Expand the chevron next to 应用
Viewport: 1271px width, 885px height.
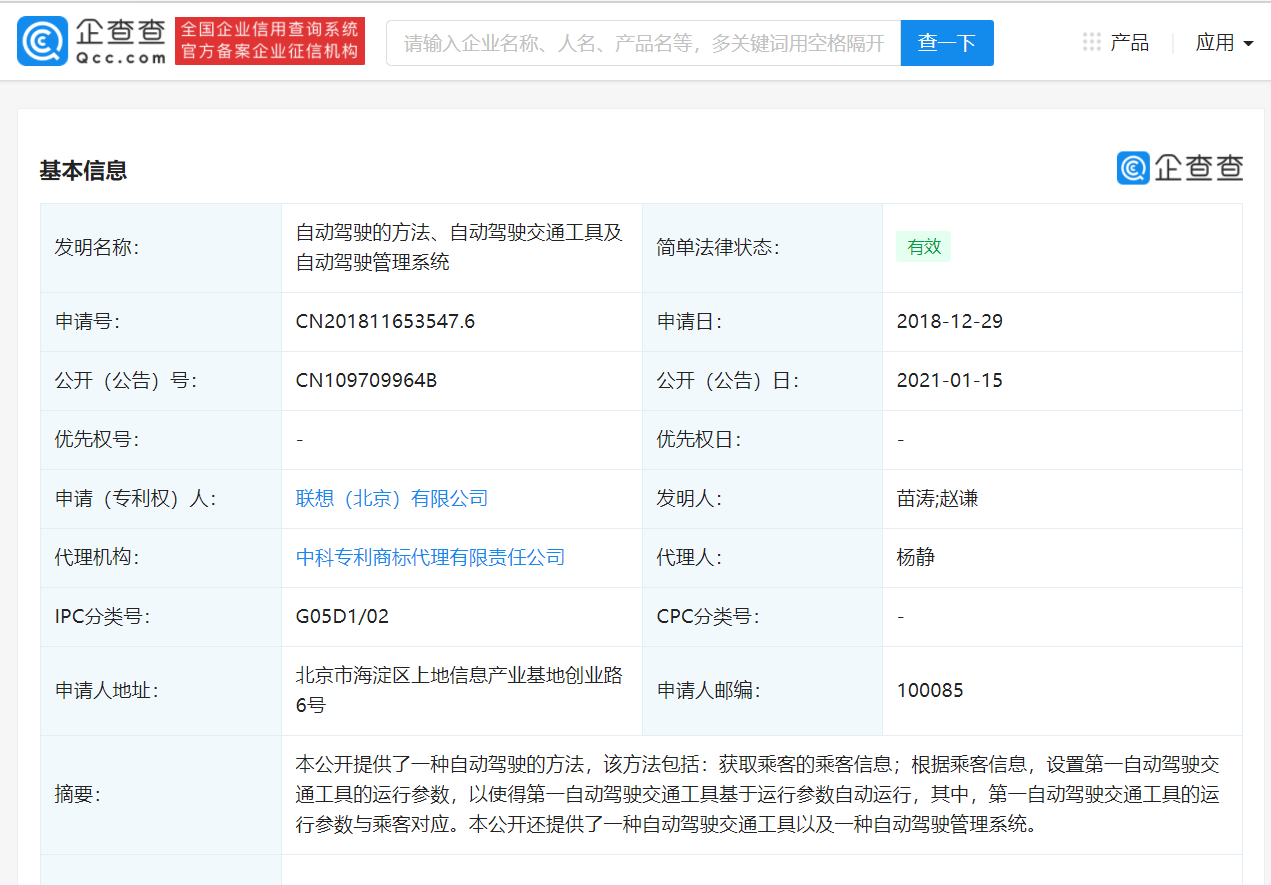coord(1249,44)
